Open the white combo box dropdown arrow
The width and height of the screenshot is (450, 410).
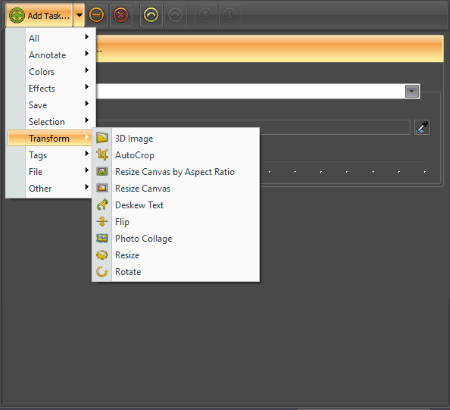412,91
